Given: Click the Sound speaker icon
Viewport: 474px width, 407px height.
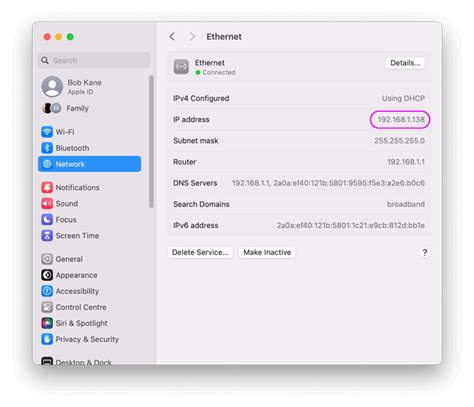Looking at the screenshot, I should coord(47,203).
